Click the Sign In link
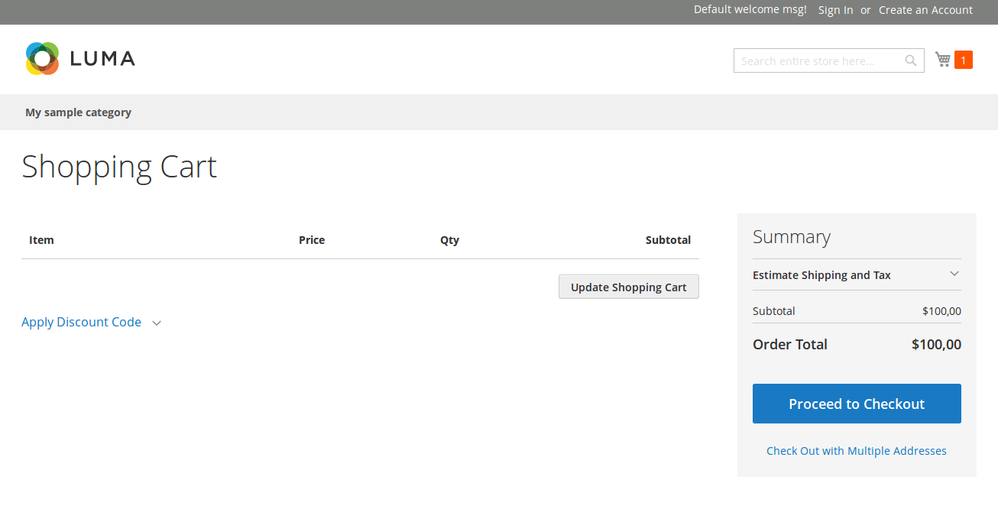 [835, 10]
